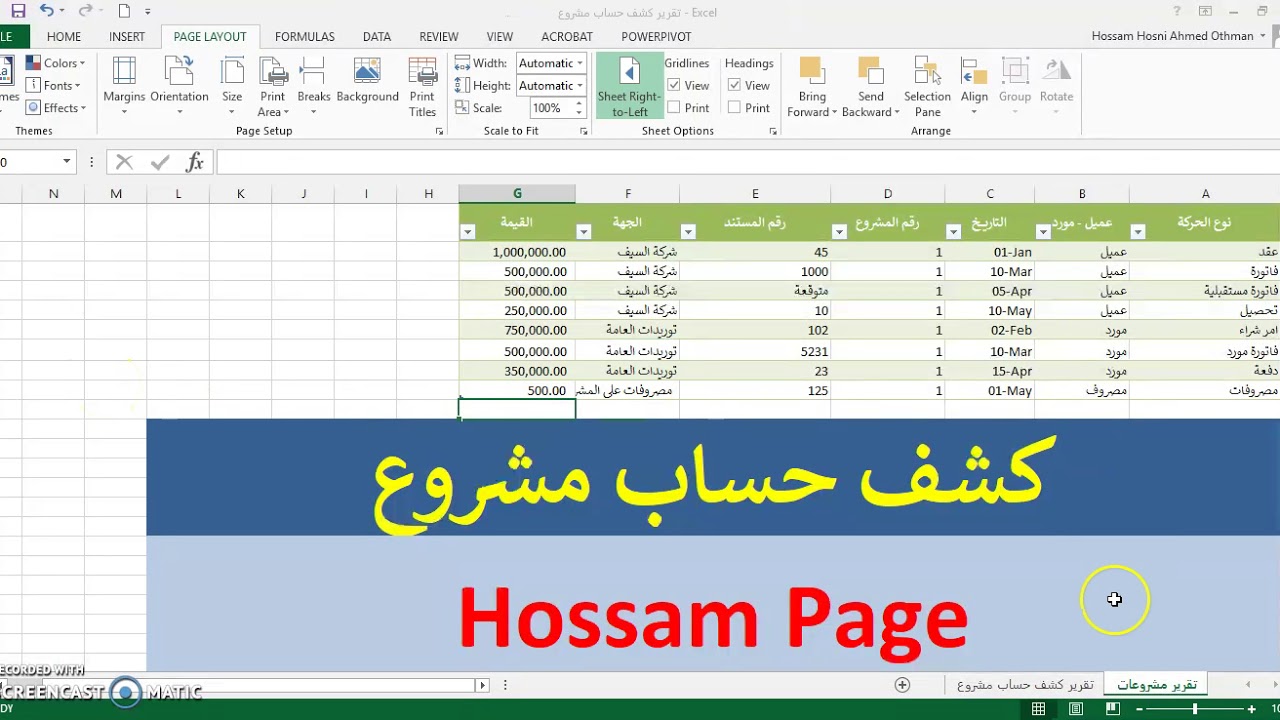Switch to Page Layout view in status bar
The width and height of the screenshot is (1280, 720).
1076,709
